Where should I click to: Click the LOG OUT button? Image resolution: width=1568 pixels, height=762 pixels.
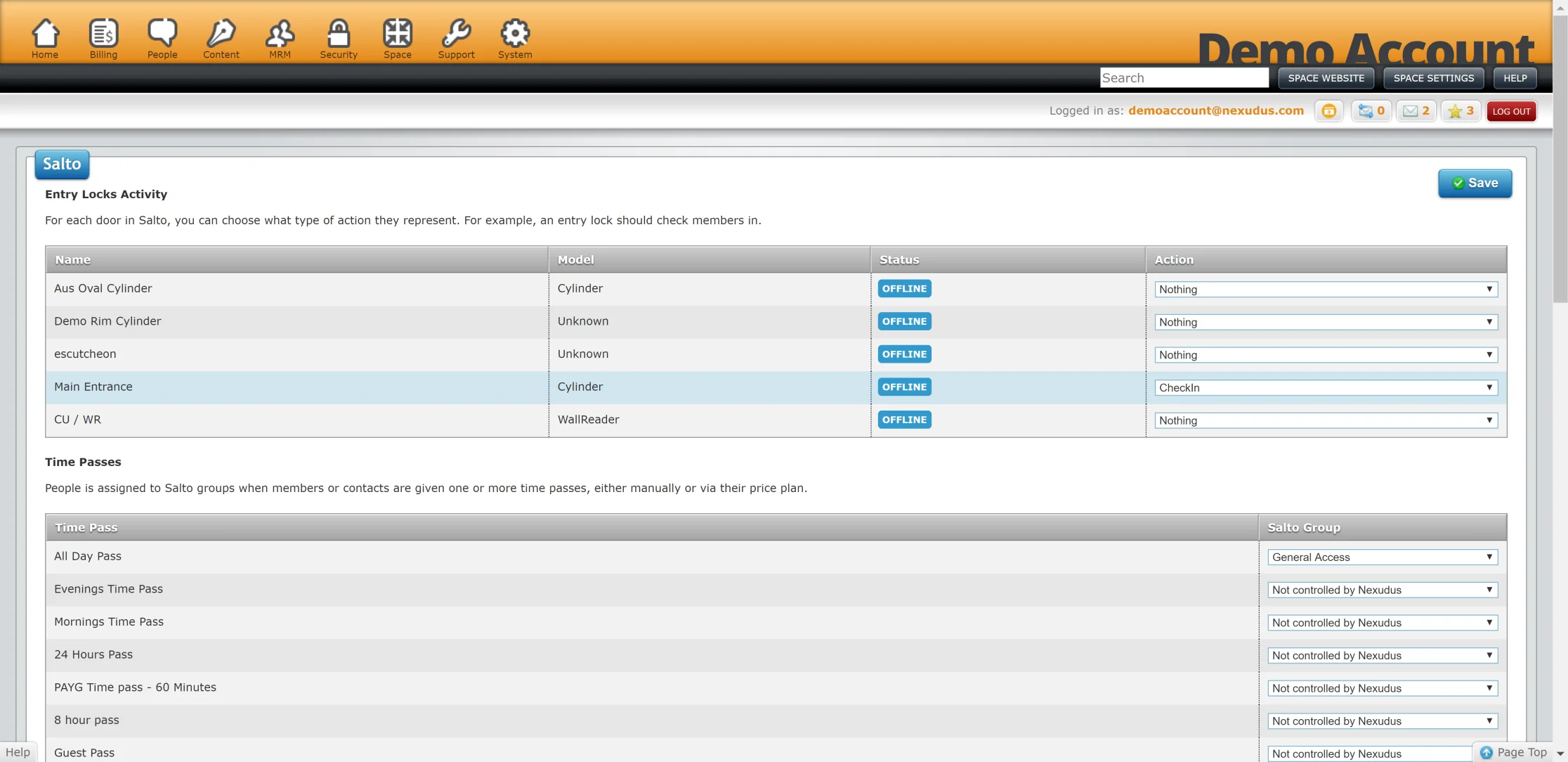click(x=1511, y=111)
